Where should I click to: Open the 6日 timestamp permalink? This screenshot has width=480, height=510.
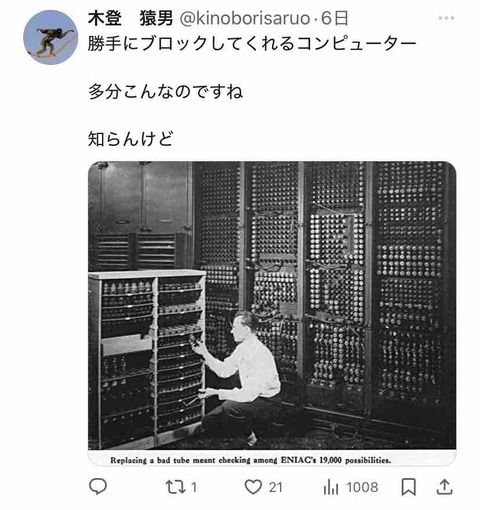335,18
